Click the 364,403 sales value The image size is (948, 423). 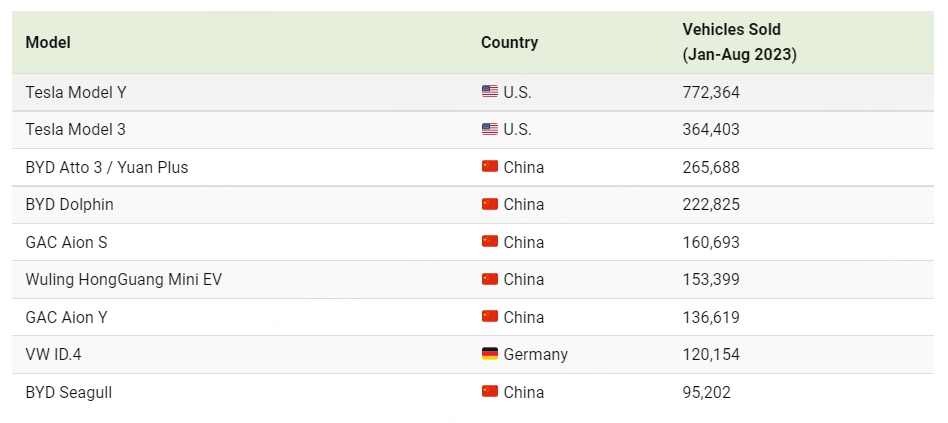point(711,130)
